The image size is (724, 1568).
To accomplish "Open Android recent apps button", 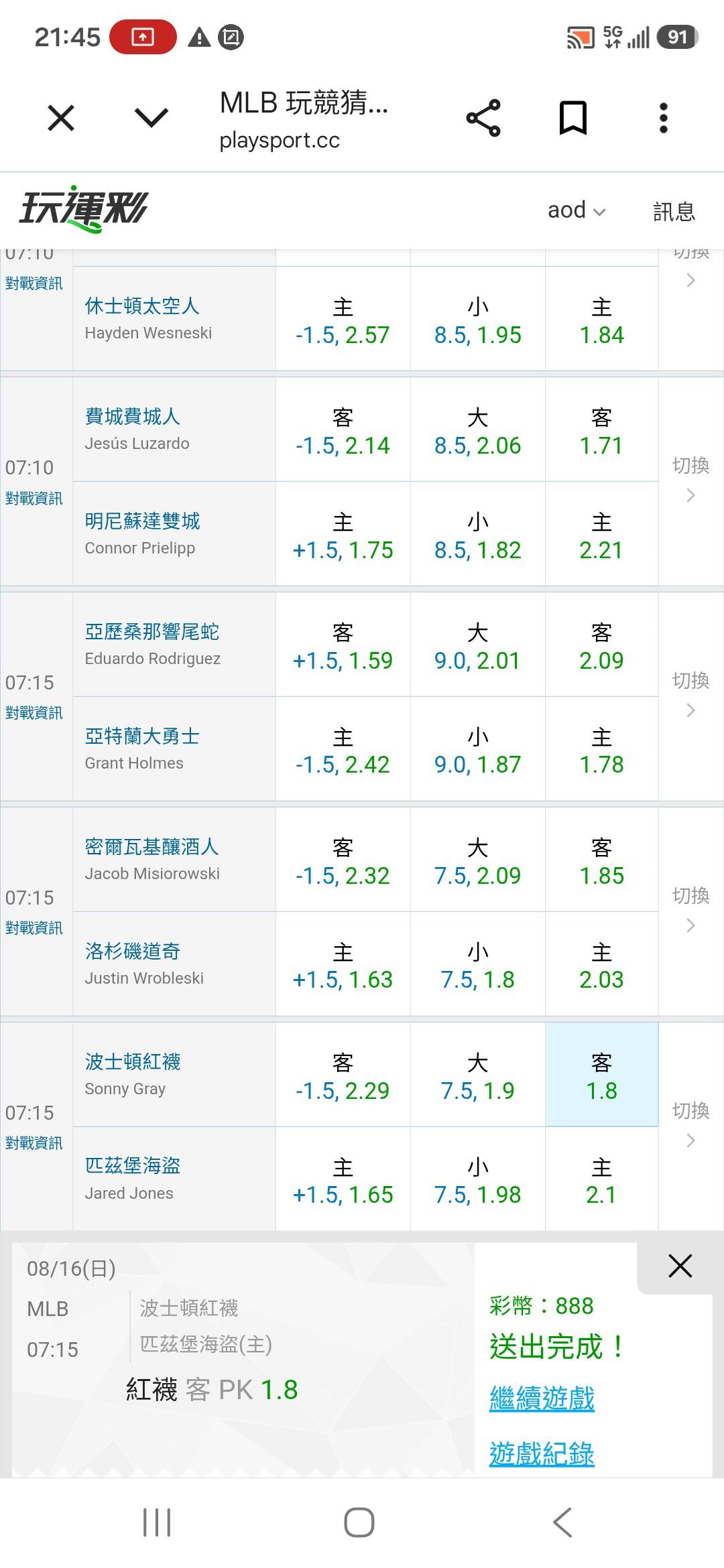I will tap(158, 1522).
